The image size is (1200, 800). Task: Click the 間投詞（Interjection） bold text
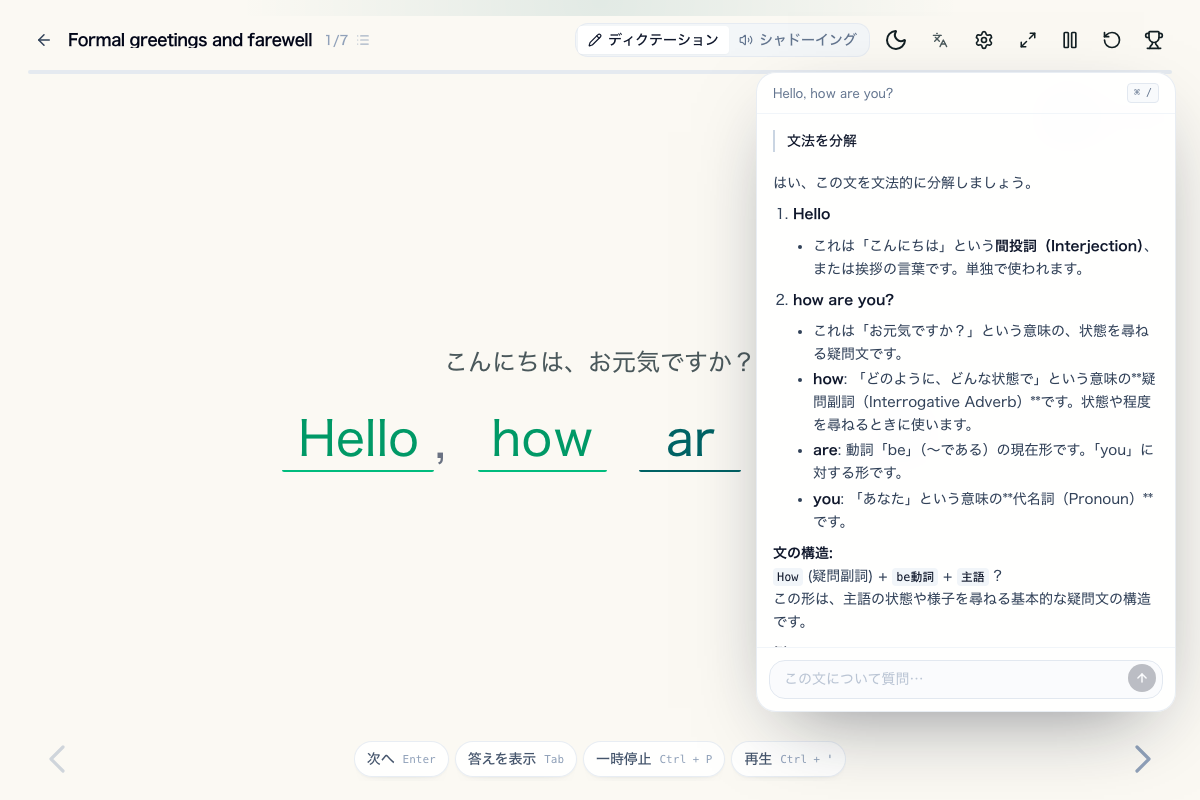[1068, 246]
